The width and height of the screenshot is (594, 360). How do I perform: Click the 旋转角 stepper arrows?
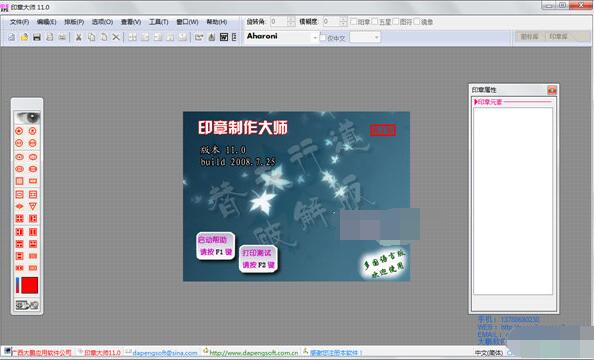(x=291, y=22)
